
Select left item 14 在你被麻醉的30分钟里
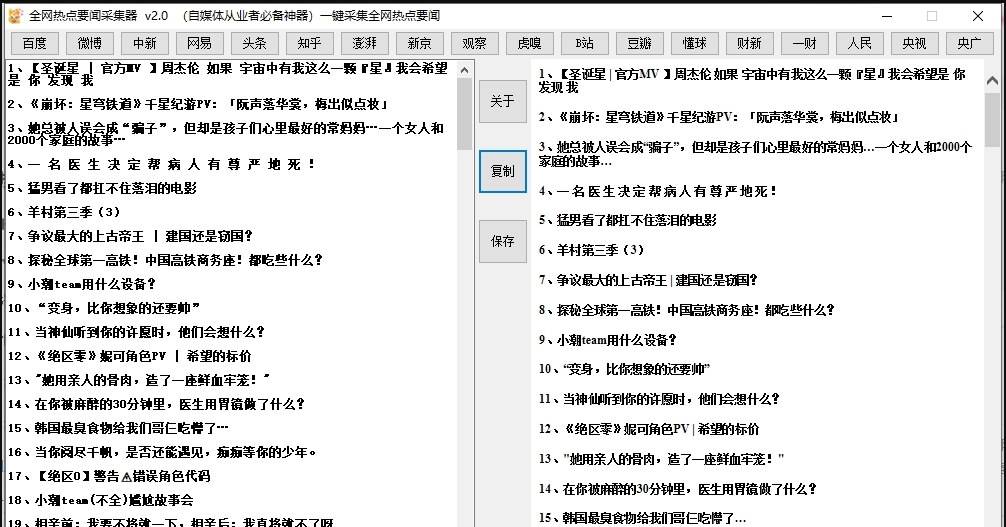point(157,404)
